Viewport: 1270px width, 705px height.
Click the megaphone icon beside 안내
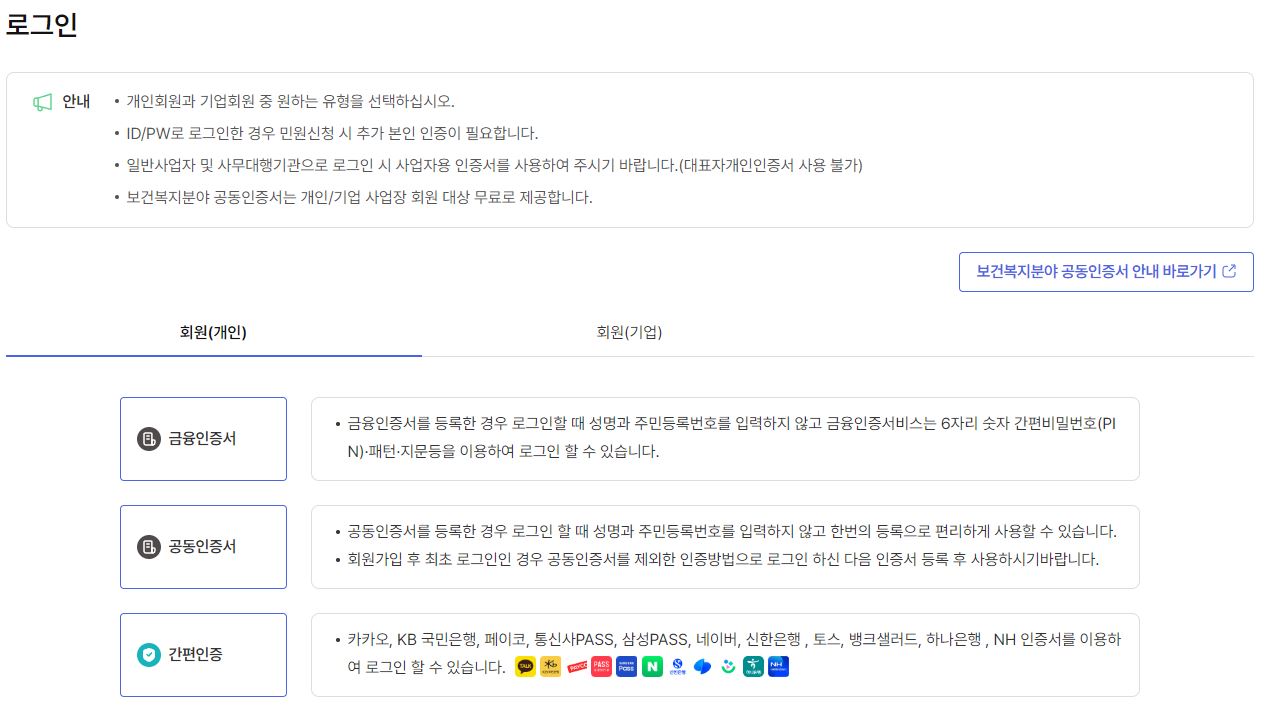click(x=41, y=100)
